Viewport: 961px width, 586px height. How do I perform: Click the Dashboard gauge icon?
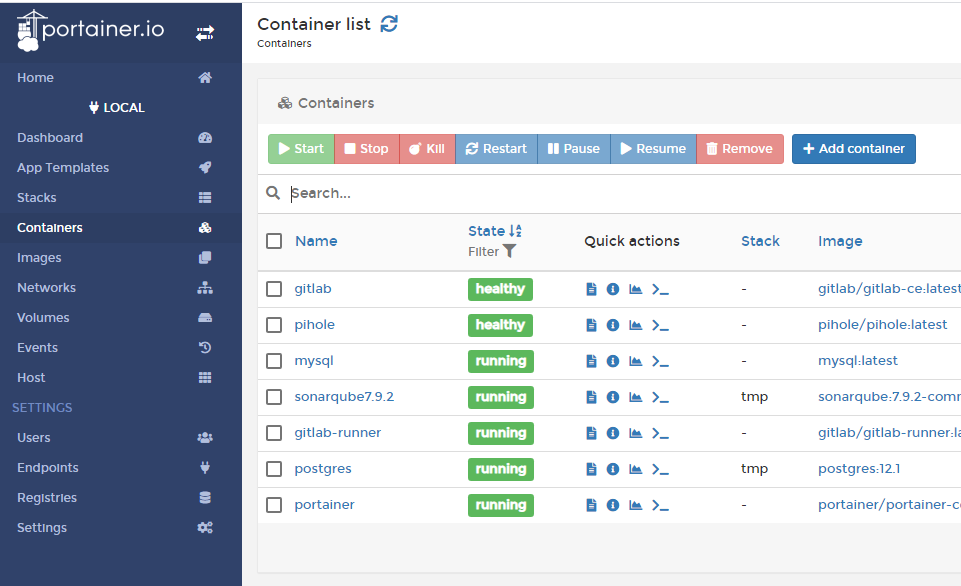[x=205, y=138]
